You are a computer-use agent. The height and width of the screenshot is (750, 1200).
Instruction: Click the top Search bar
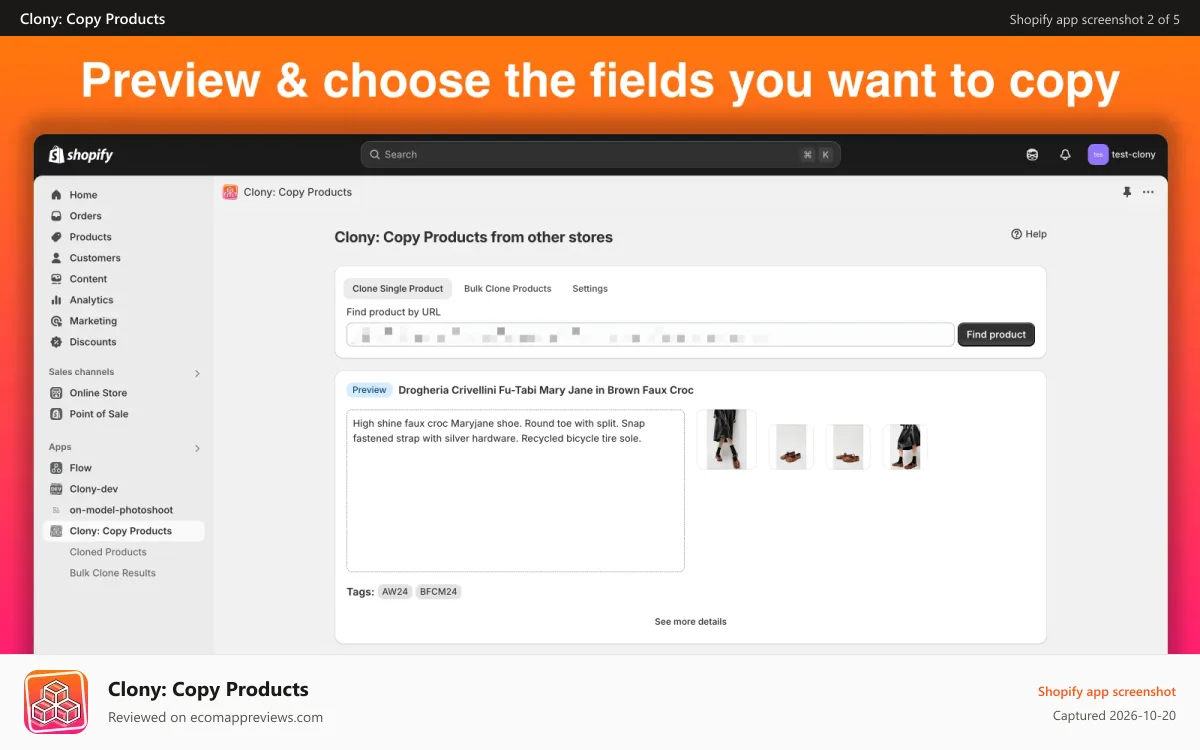click(x=600, y=155)
